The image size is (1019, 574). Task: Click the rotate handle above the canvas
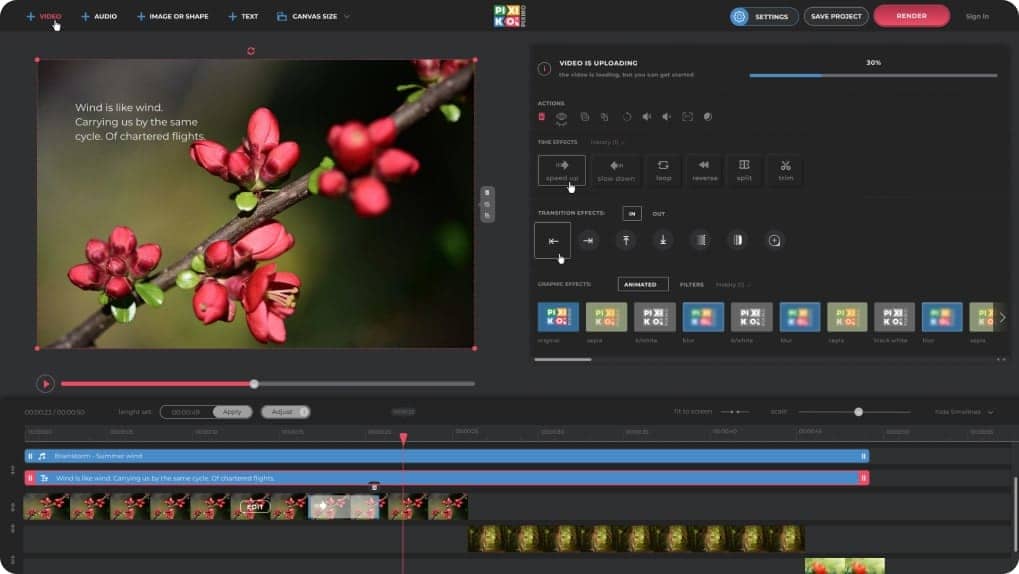click(x=251, y=51)
